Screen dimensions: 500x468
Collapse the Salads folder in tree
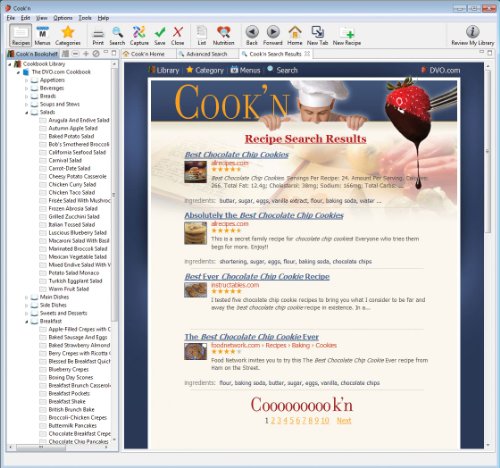click(x=27, y=113)
